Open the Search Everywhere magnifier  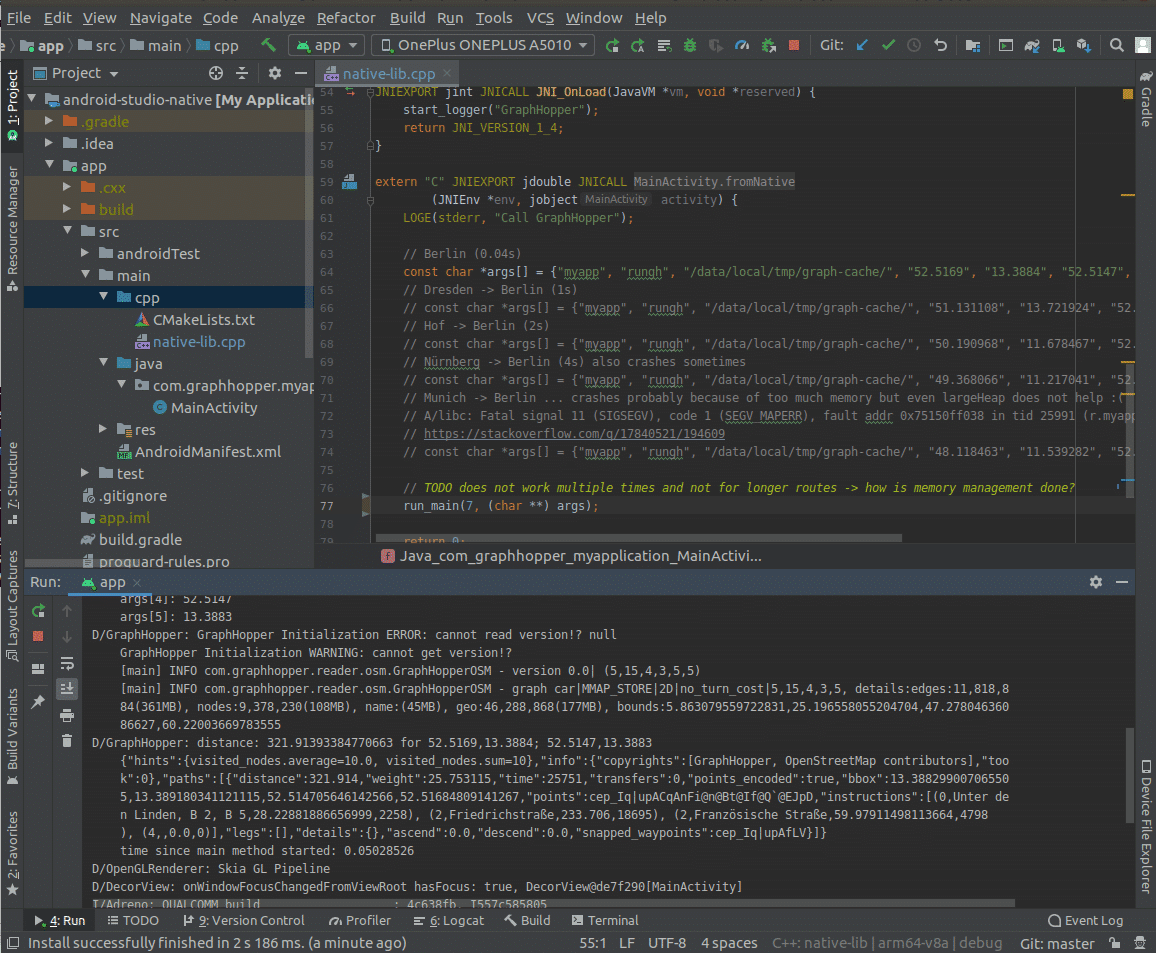coord(1117,45)
